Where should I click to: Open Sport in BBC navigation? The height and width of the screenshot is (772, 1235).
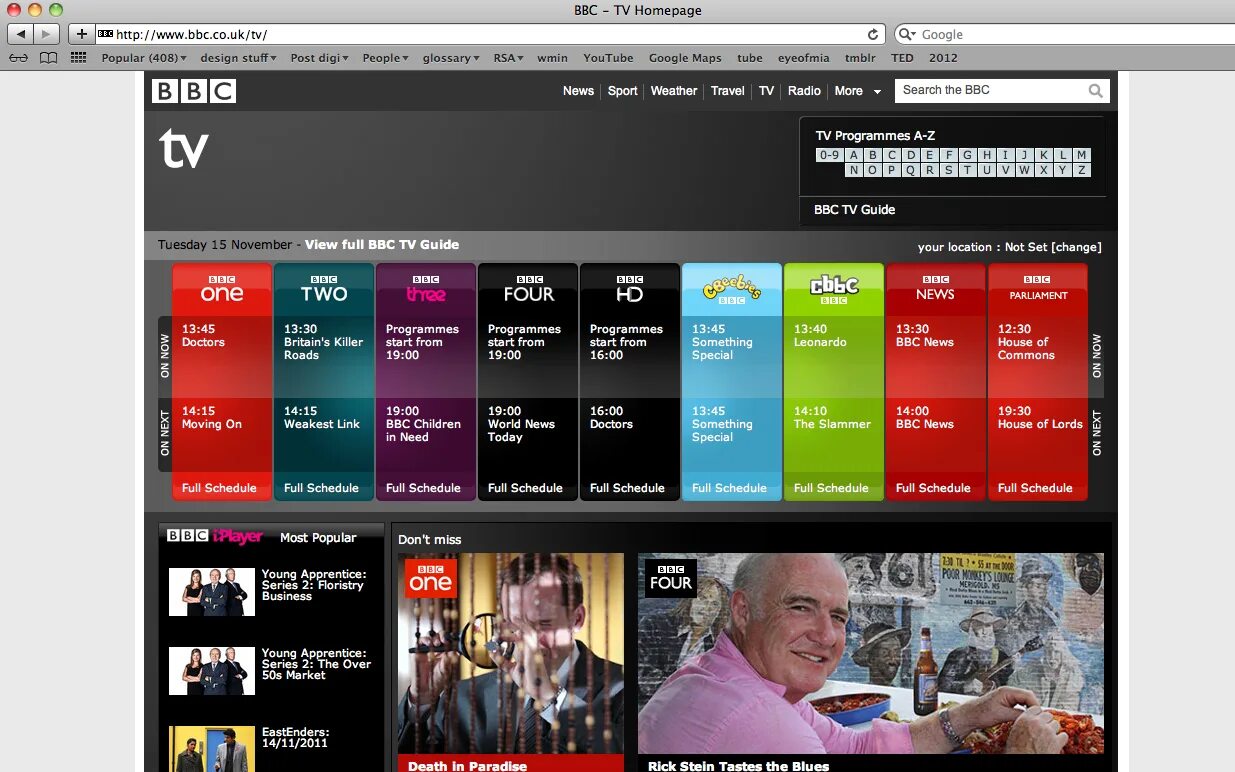coord(622,91)
